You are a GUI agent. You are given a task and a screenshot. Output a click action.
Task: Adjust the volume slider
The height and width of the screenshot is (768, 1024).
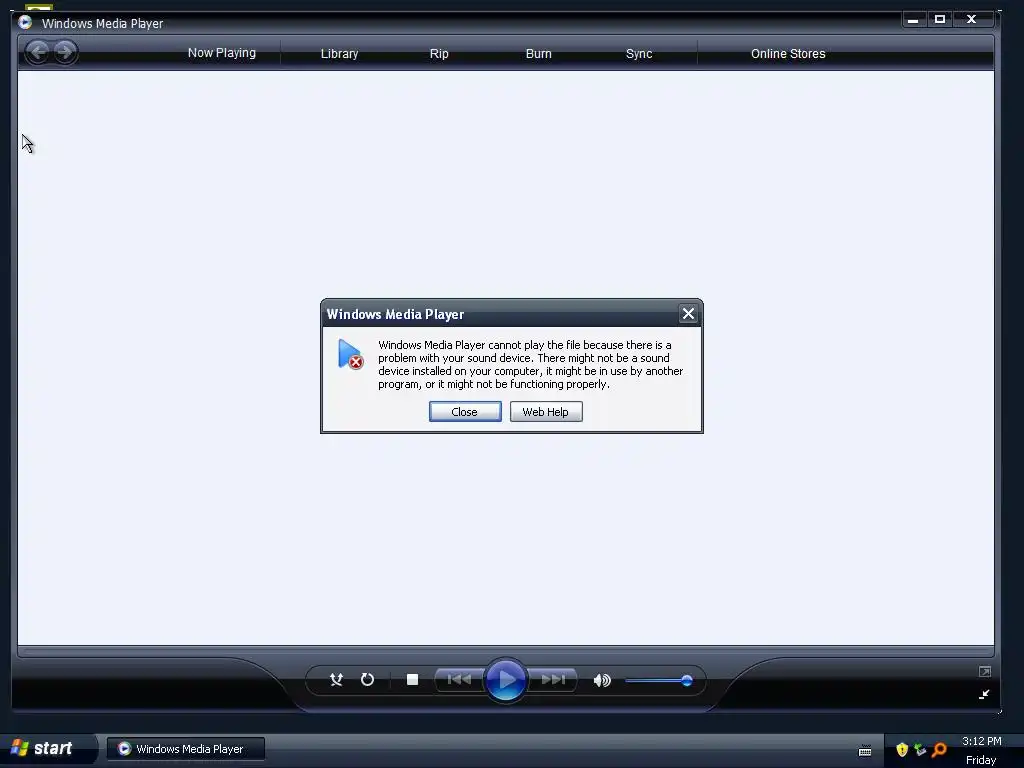[x=659, y=680]
